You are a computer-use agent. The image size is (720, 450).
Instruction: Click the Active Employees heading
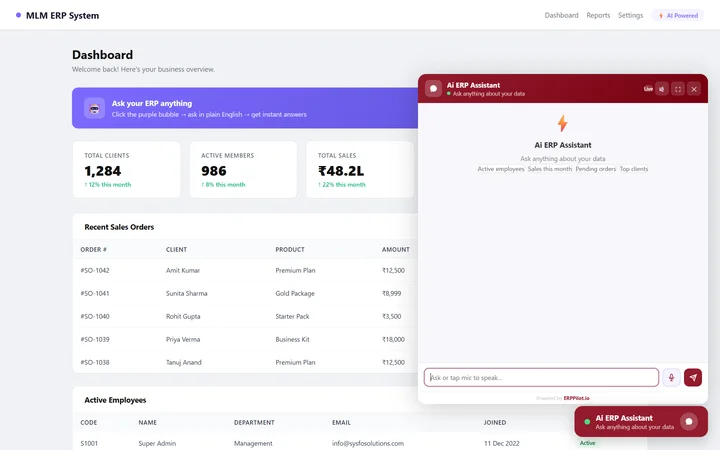pos(115,400)
